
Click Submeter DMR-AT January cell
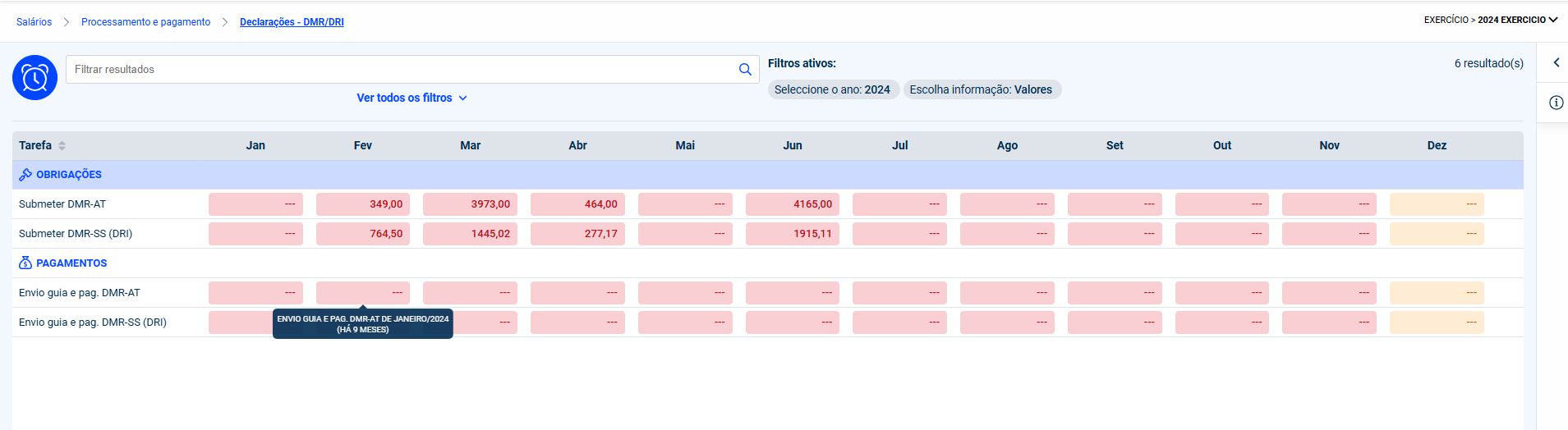point(255,204)
